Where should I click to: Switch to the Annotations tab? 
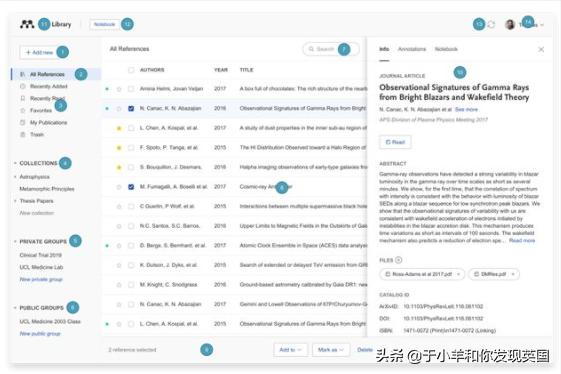pos(412,49)
